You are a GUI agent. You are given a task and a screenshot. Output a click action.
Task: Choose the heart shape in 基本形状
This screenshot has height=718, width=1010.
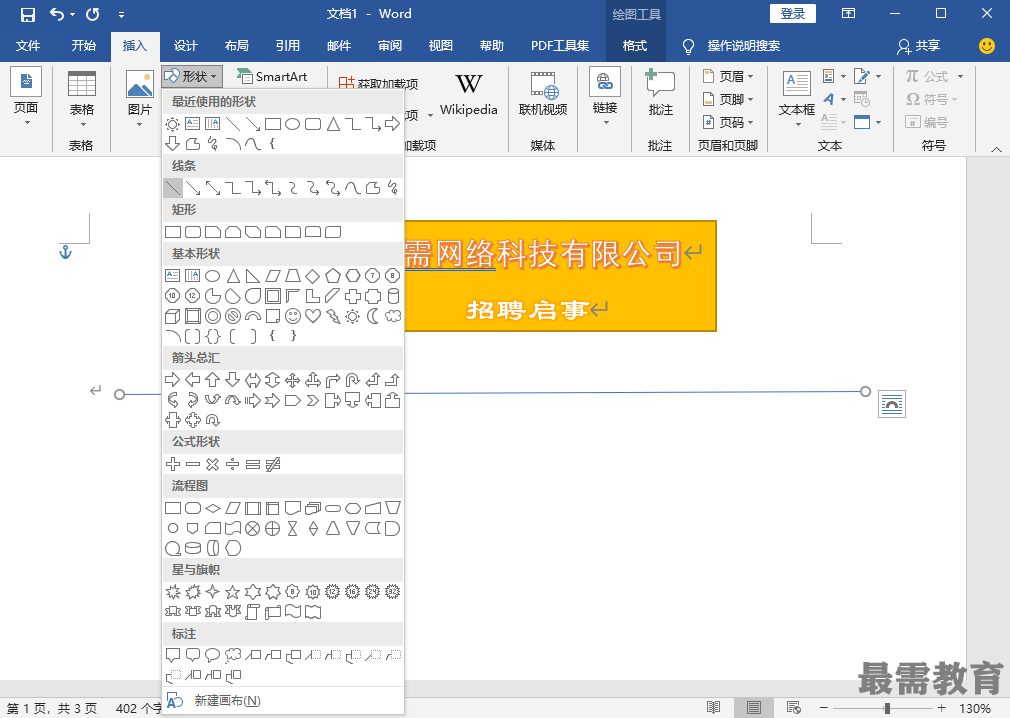coord(312,316)
